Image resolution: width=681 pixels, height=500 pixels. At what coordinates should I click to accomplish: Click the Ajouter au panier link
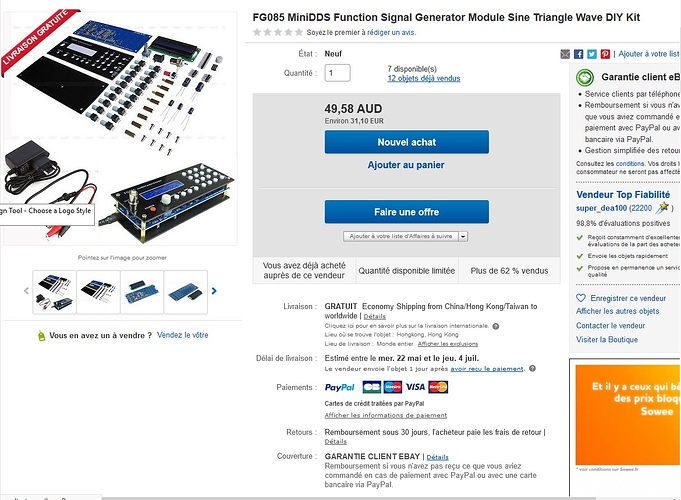click(x=406, y=165)
